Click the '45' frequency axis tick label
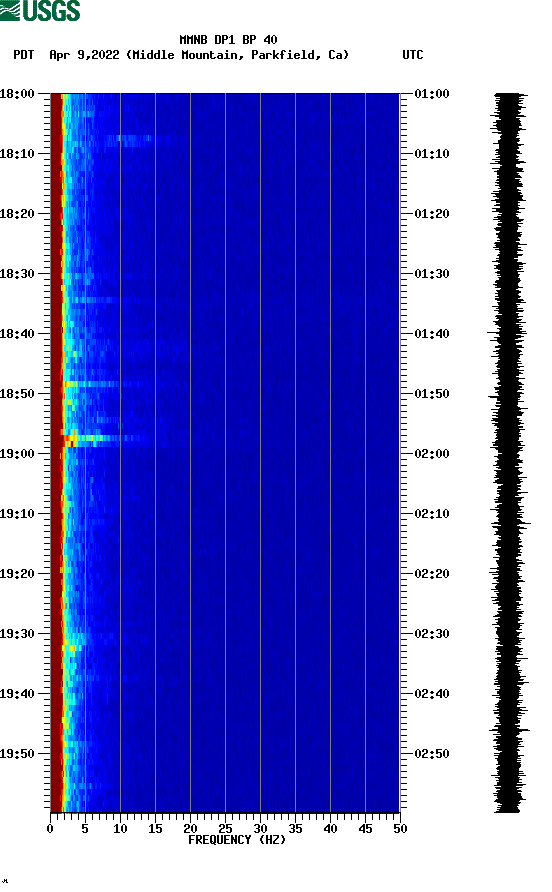The width and height of the screenshot is (552, 892). (365, 829)
